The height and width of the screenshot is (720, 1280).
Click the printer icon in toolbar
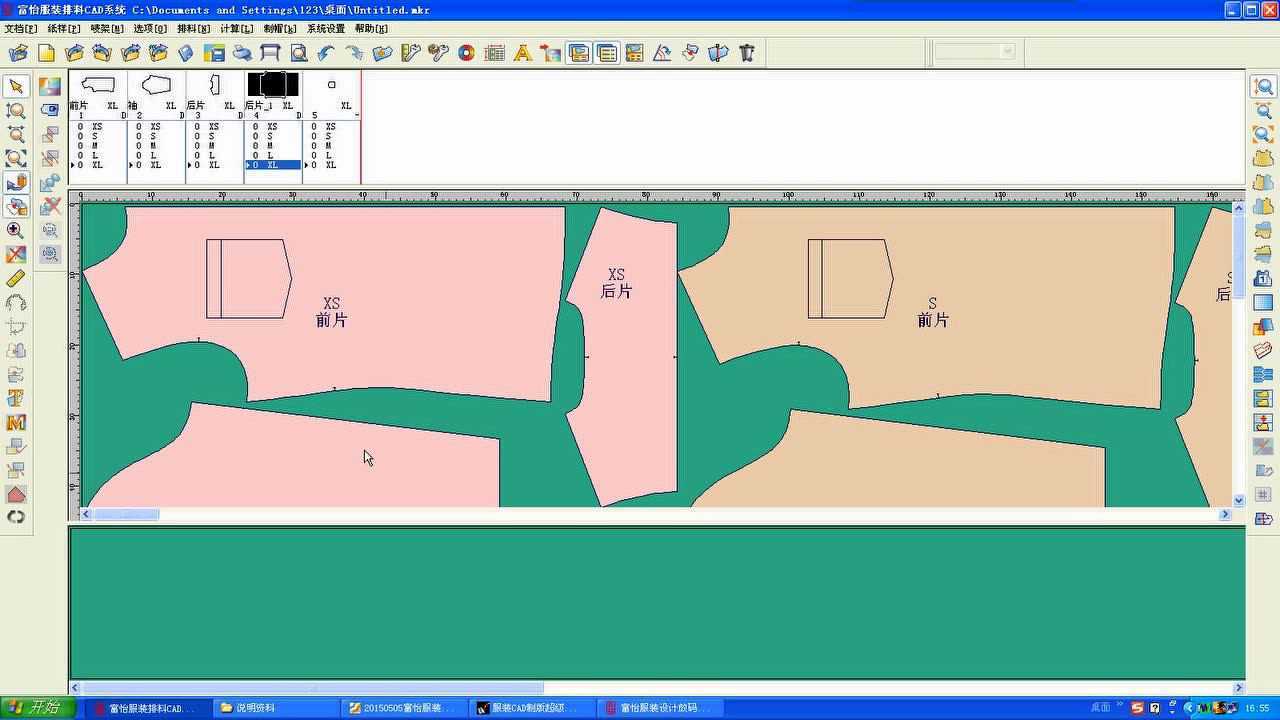coord(242,53)
